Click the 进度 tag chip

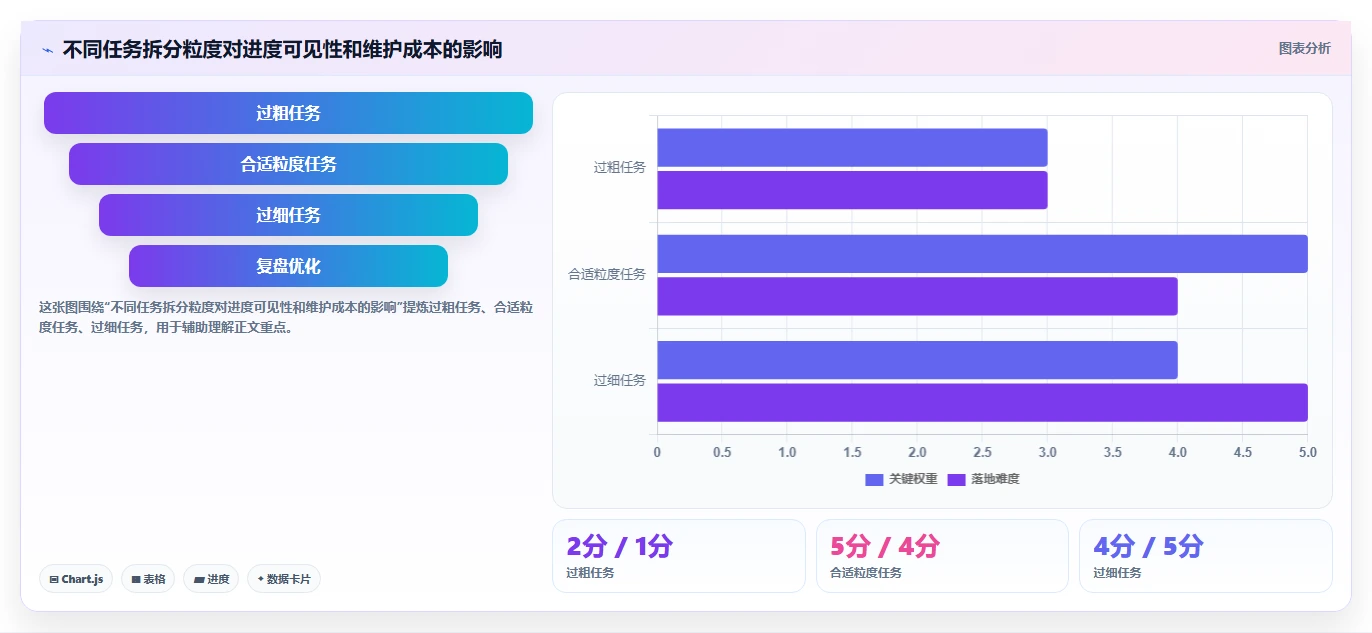(211, 579)
